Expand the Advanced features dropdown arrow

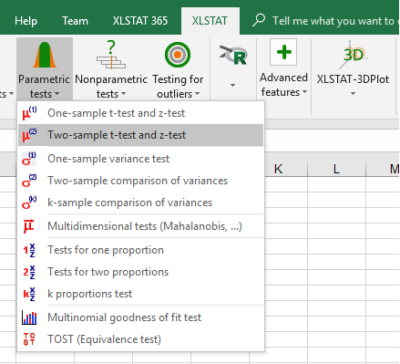tap(305, 92)
